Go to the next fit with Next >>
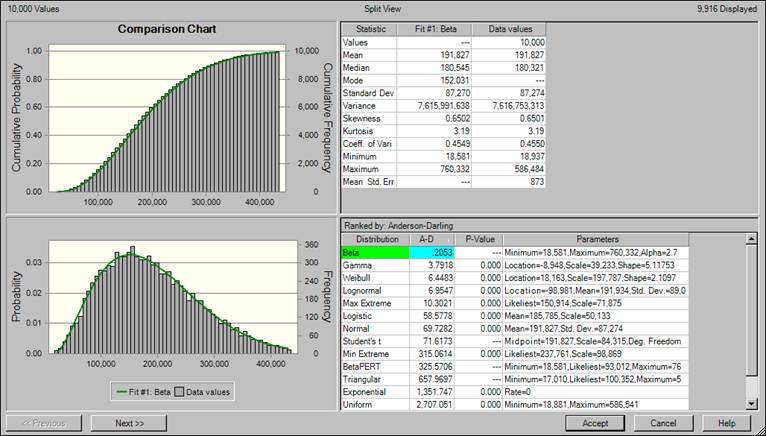The image size is (766, 436). 129,423
